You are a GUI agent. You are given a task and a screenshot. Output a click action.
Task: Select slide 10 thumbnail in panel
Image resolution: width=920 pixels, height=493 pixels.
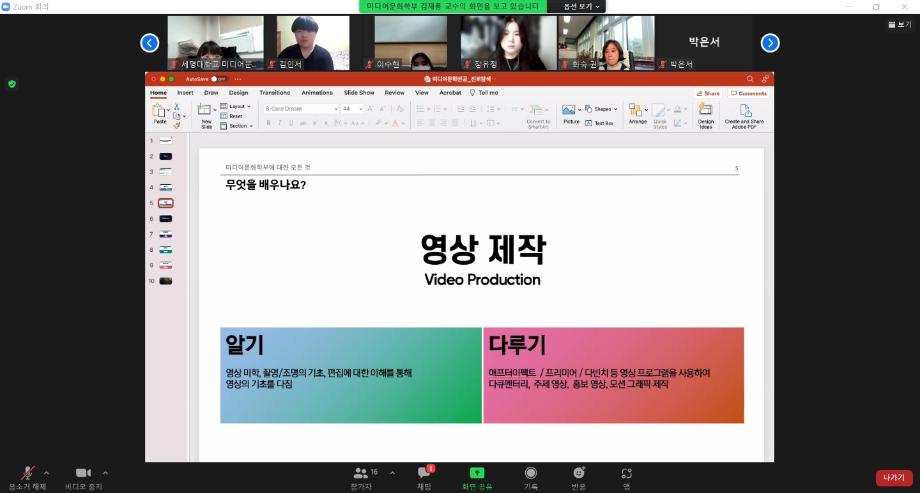[x=165, y=281]
